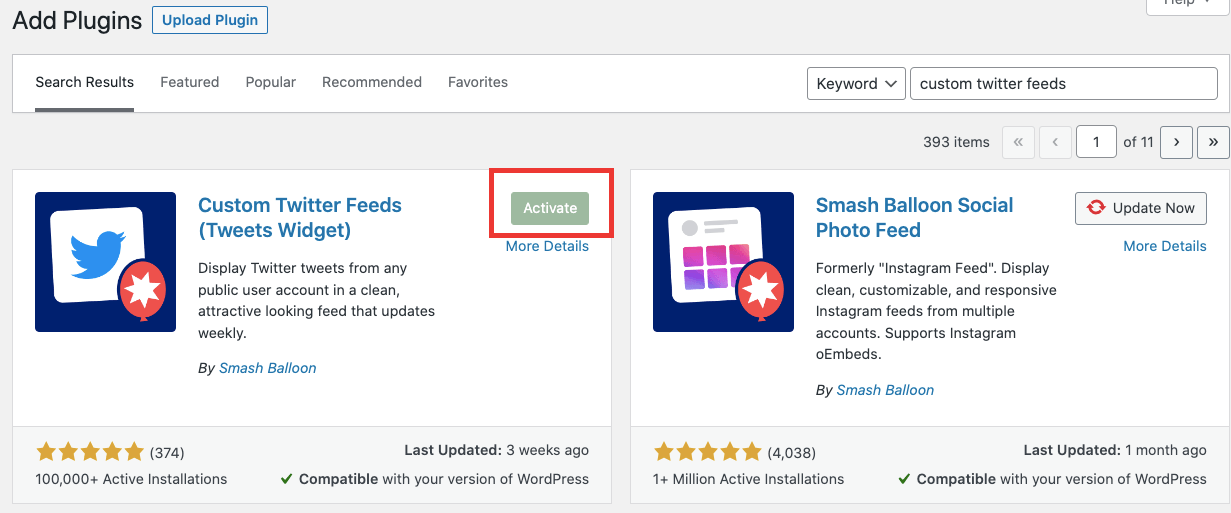The height and width of the screenshot is (513, 1231).
Task: Click the first page double-arrow button
Action: pos(1018,142)
